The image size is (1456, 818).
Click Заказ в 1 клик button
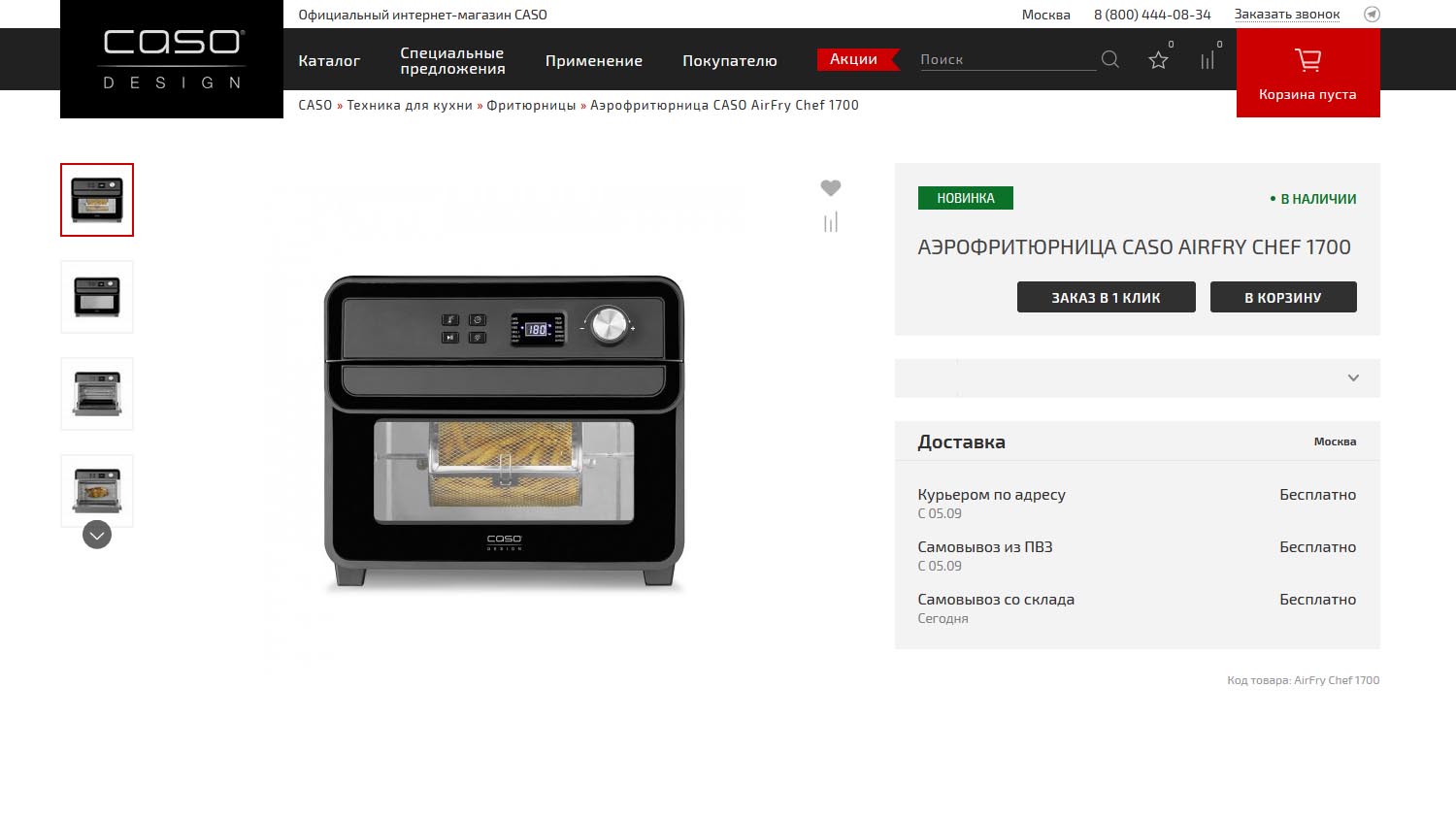pos(1106,297)
